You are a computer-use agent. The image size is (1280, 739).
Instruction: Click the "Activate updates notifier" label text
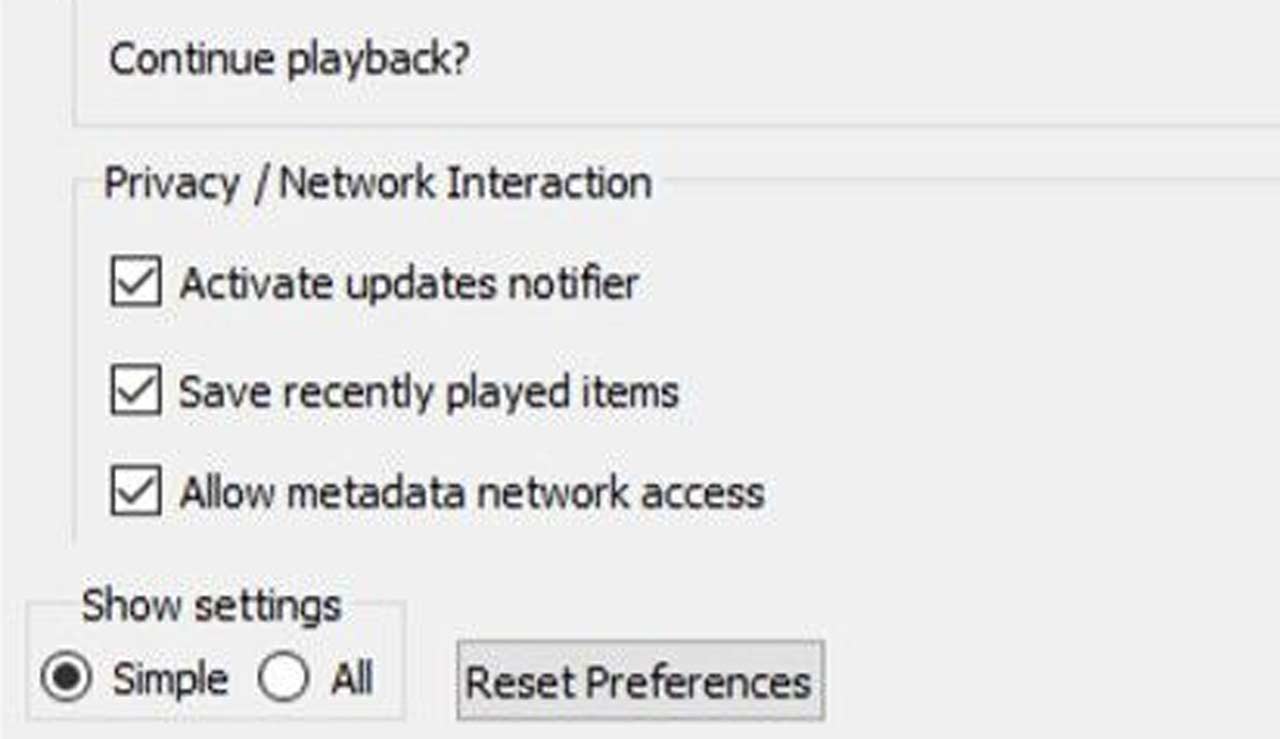point(408,284)
